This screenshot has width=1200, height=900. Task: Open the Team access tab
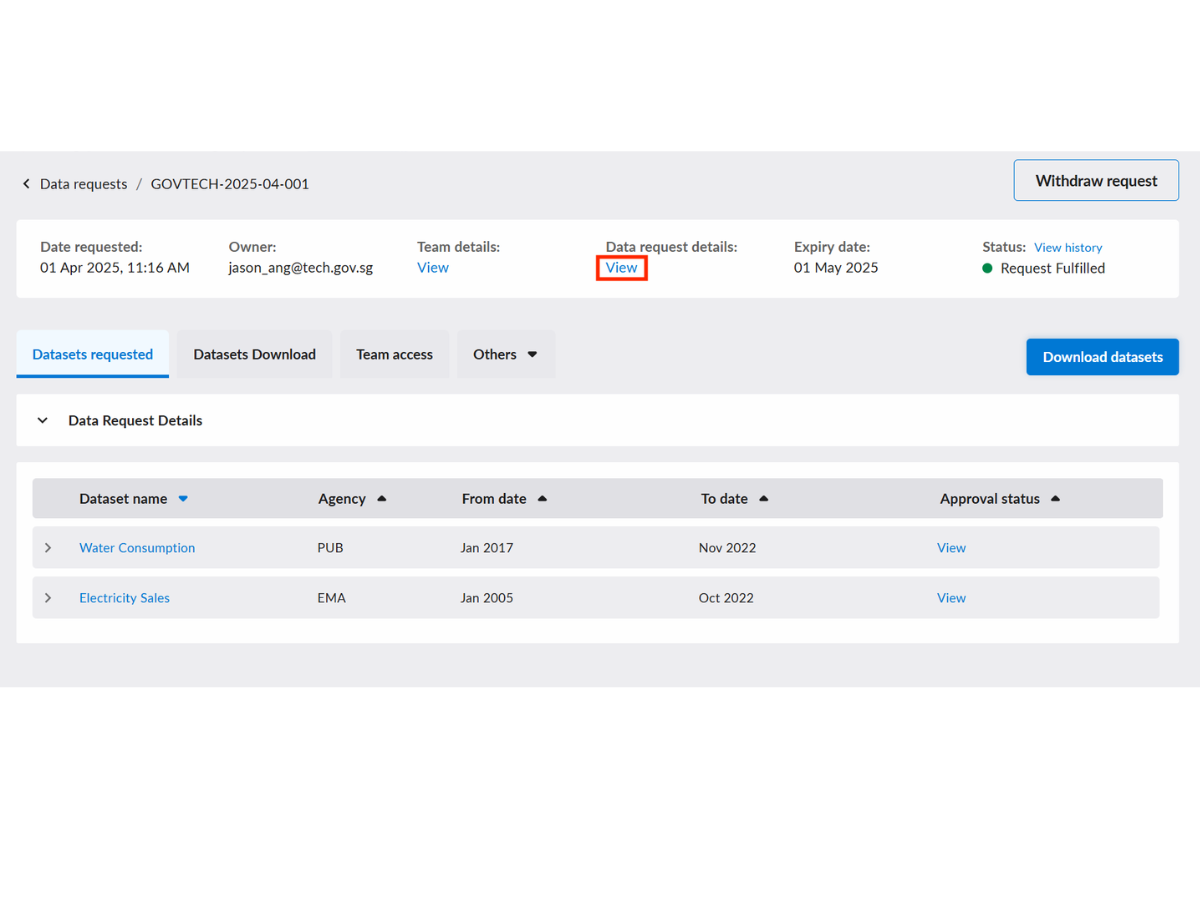point(395,354)
